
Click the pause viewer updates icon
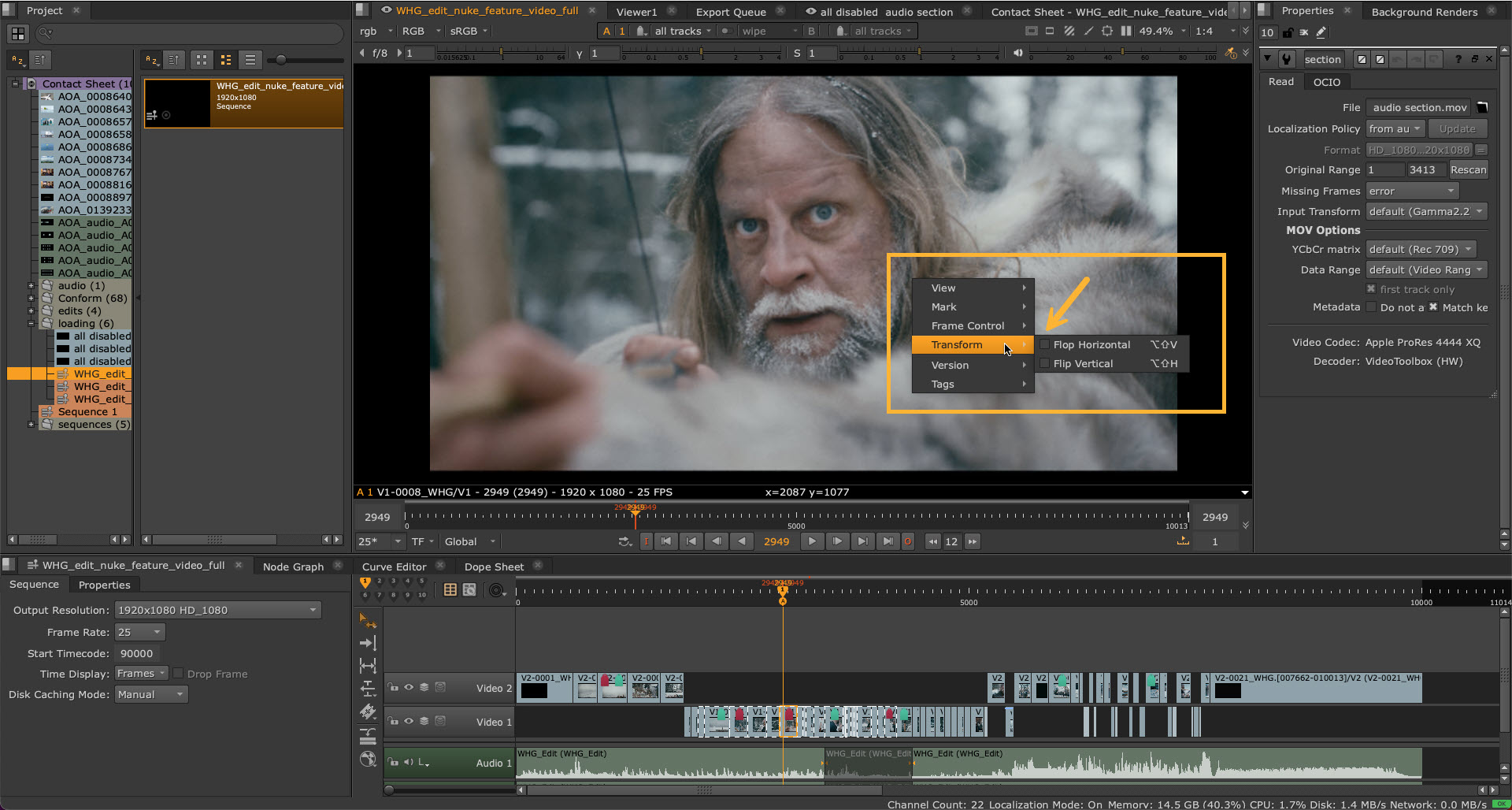pos(1126,32)
